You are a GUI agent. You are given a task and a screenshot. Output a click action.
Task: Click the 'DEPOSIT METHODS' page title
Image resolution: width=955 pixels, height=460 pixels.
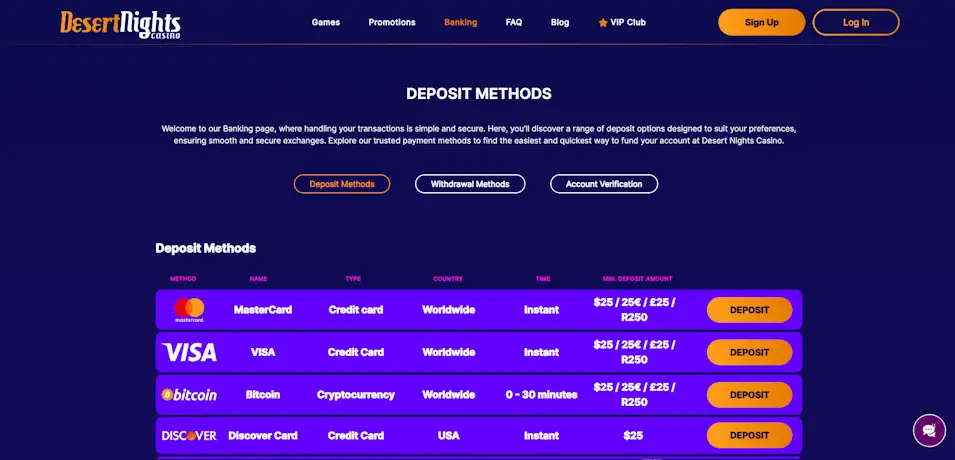point(479,94)
